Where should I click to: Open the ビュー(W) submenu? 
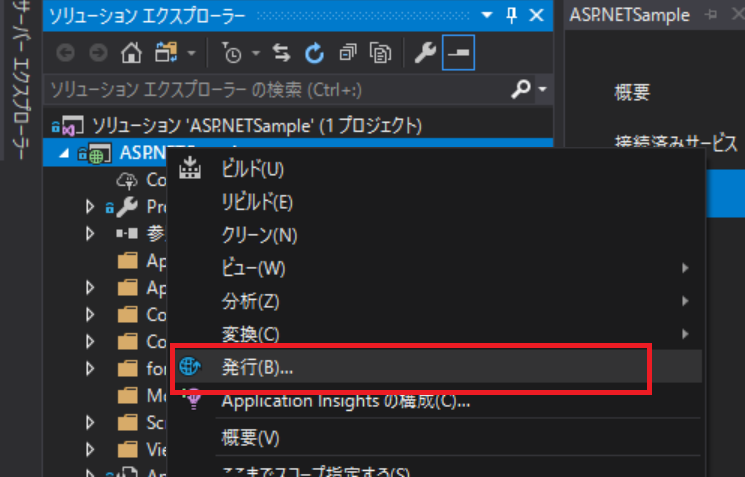tap(436, 268)
